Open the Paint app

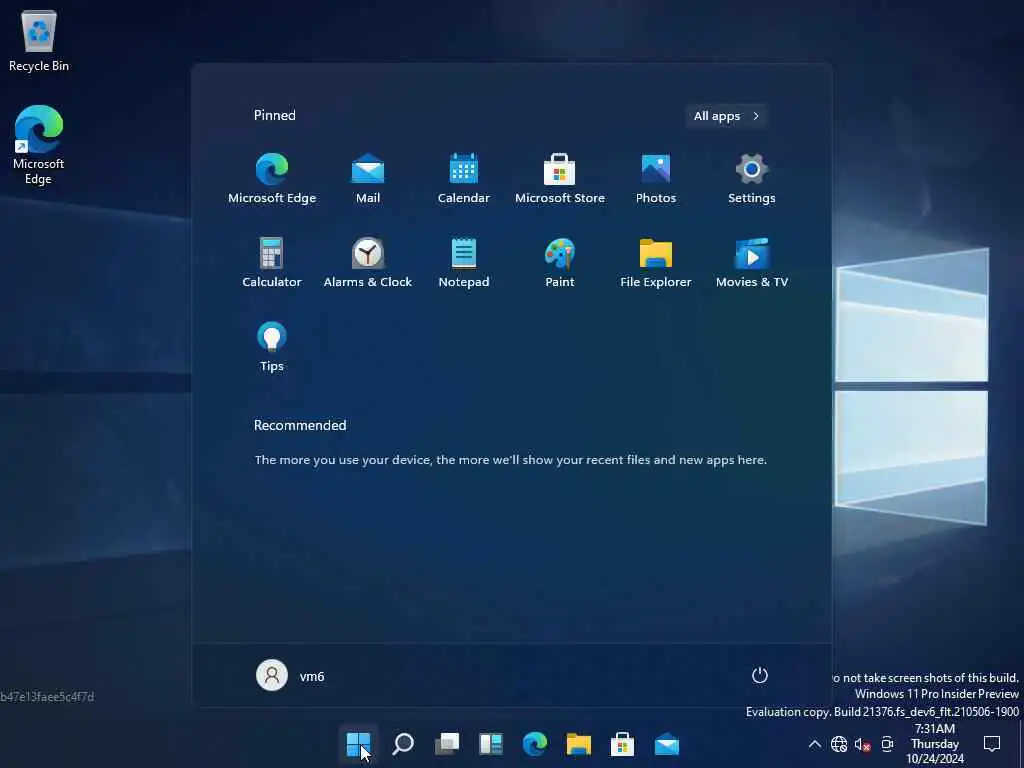560,263
